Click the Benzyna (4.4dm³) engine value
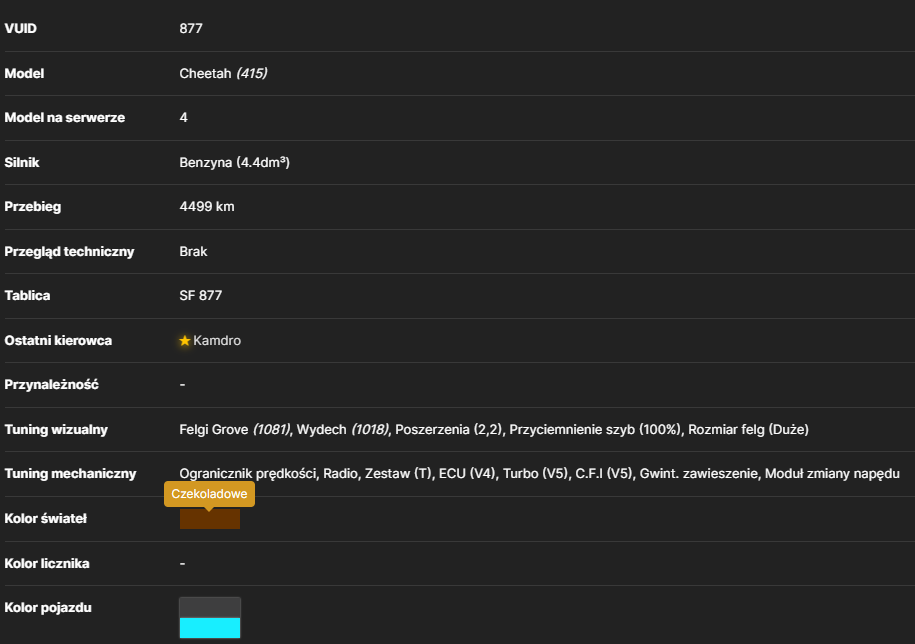Viewport: 915px width, 644px height. (x=235, y=162)
